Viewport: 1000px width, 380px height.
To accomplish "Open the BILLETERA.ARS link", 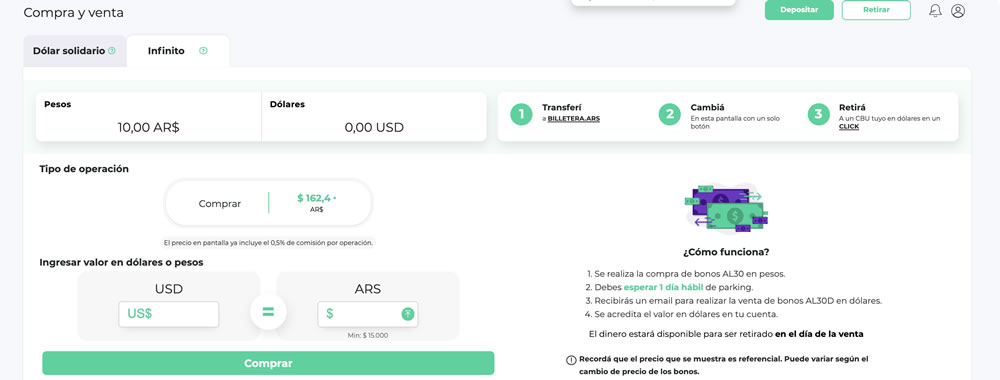I will [x=574, y=119].
